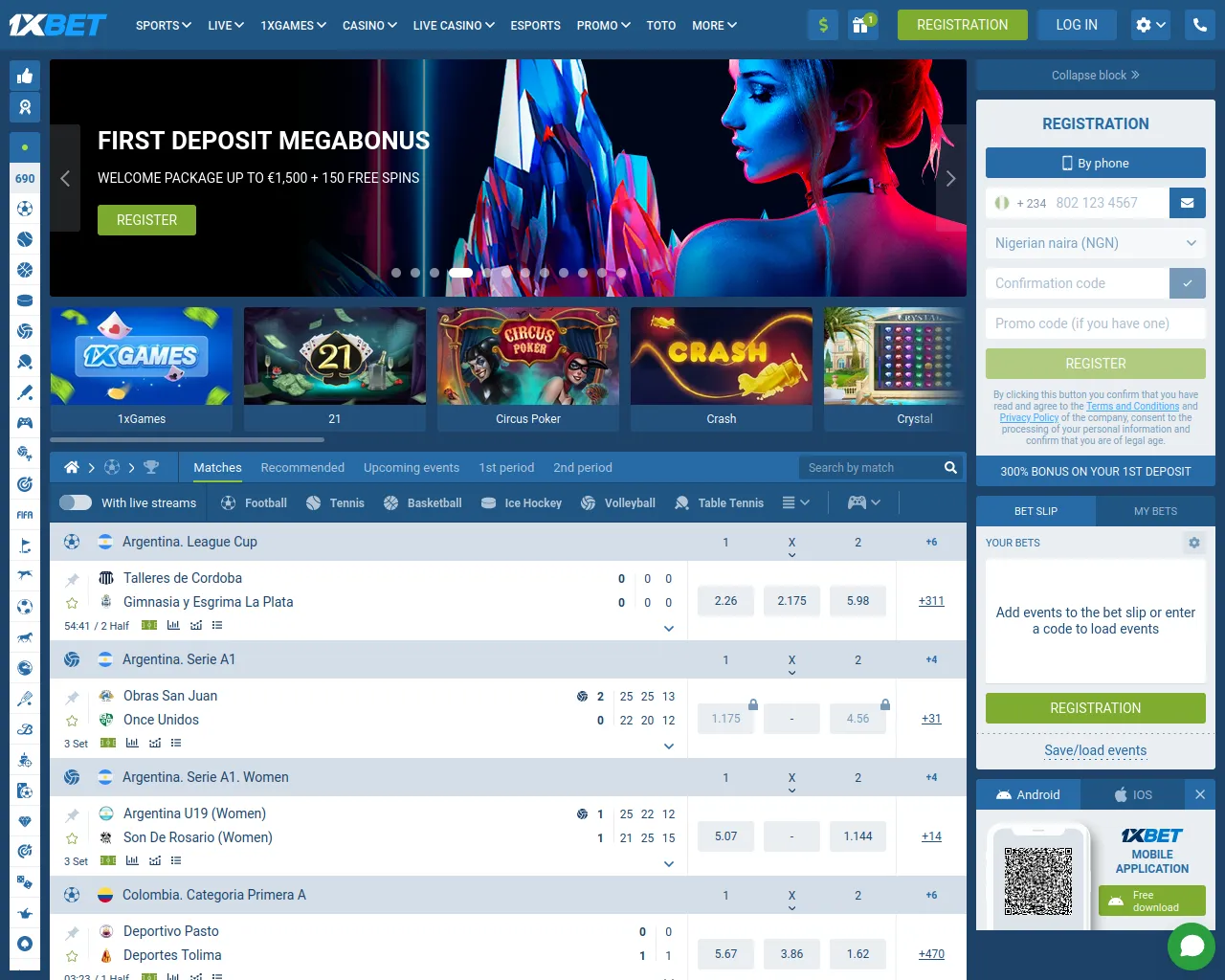Click the dollar payments icon in header
Viewport: 1225px width, 980px height.
(823, 25)
